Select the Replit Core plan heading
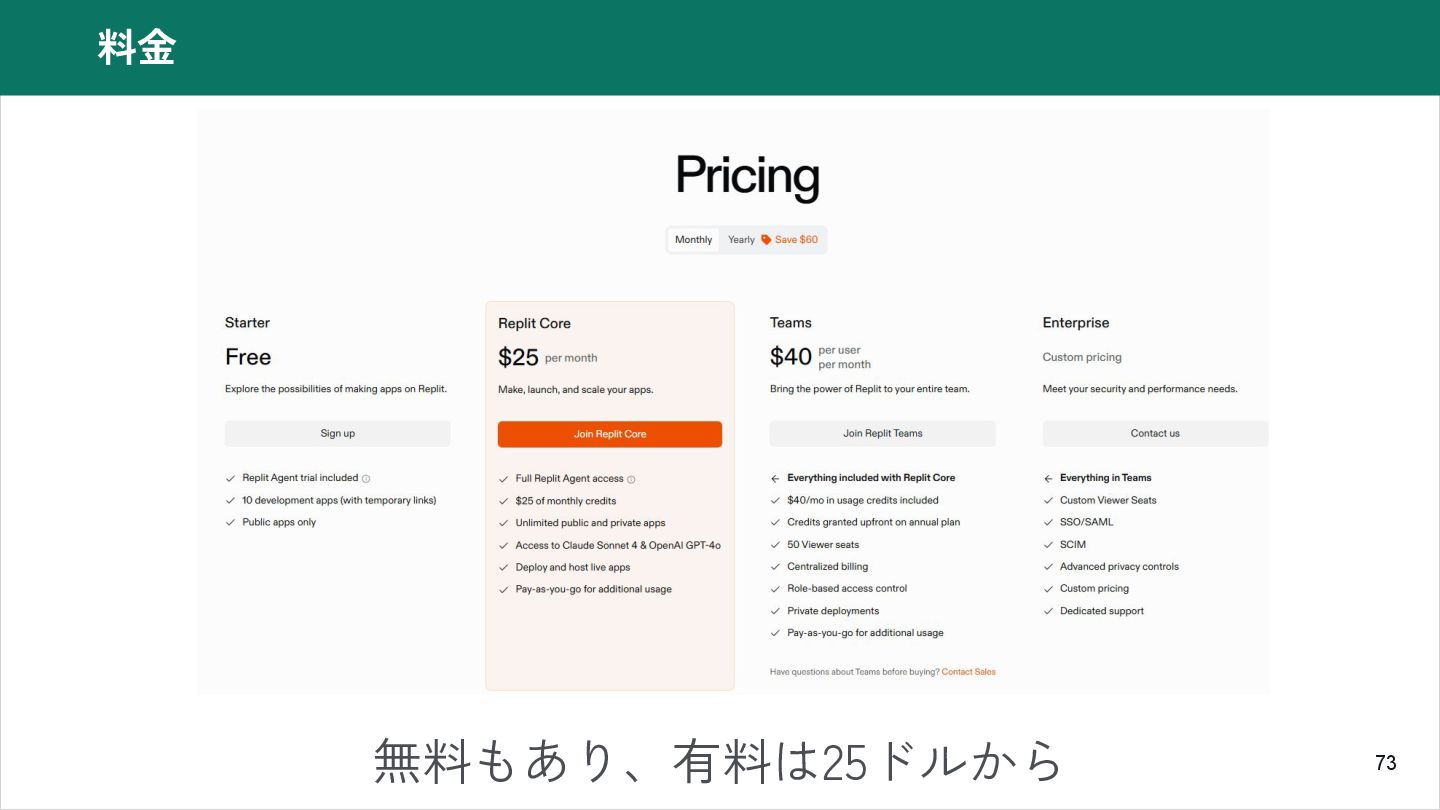This screenshot has width=1440, height=810. (x=534, y=324)
